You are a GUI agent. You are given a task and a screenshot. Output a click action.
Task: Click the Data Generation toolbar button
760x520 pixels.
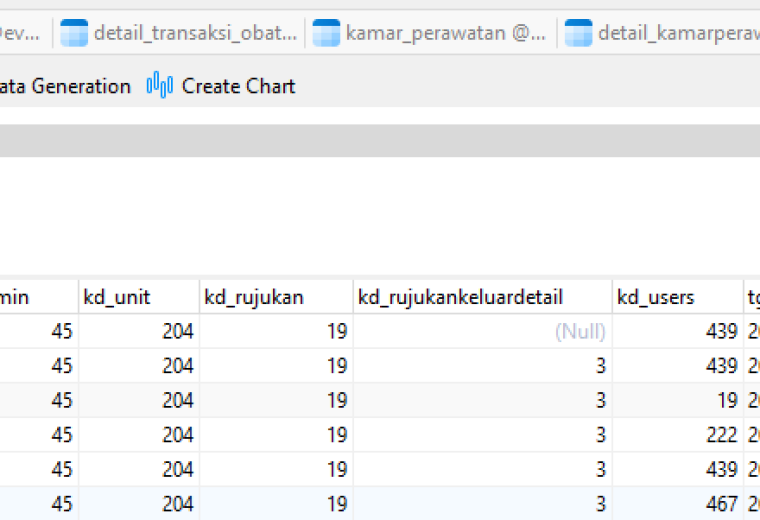tap(65, 86)
